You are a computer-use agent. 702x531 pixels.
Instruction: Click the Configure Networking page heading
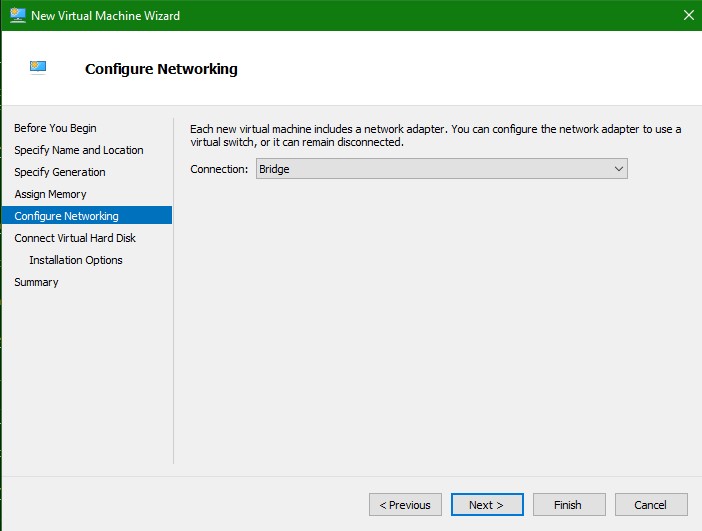pos(161,69)
